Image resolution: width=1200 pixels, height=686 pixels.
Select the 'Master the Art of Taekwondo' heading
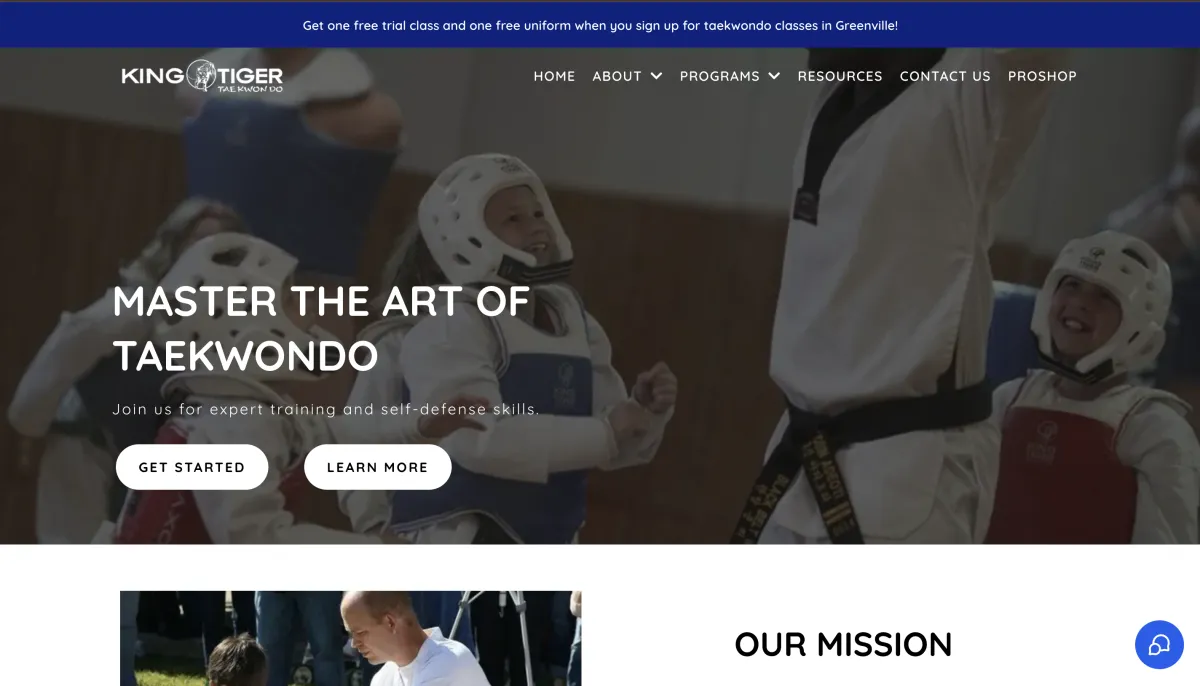321,329
